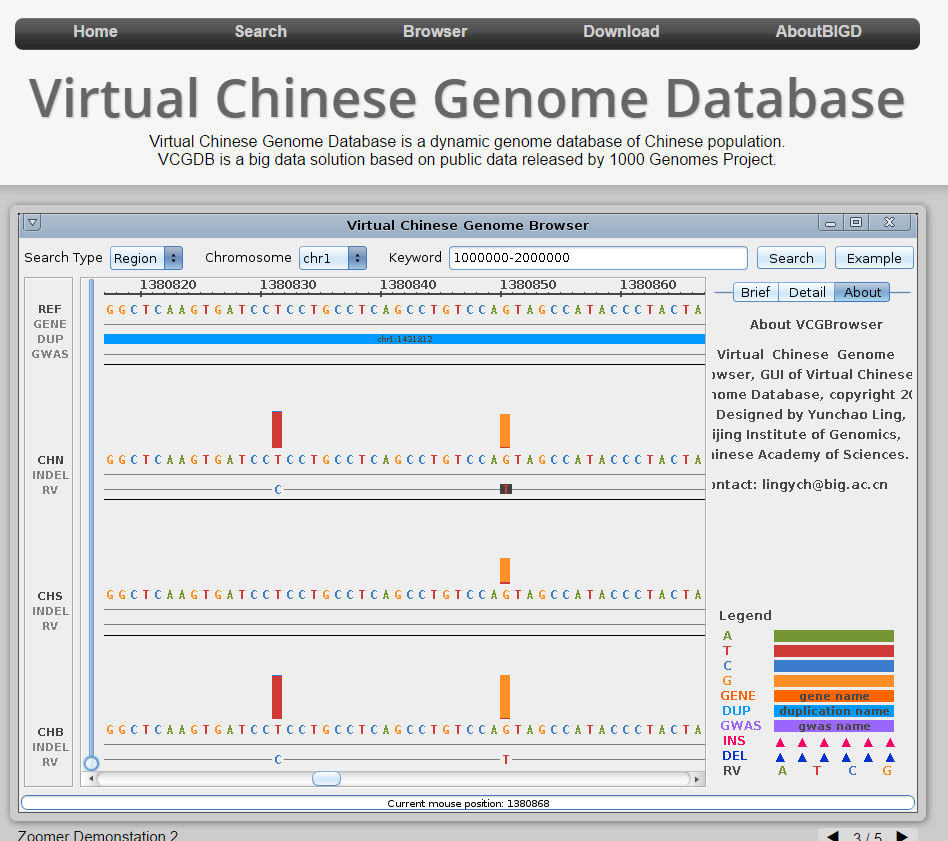Image resolution: width=948 pixels, height=841 pixels.
Task: Open the Download menu item
Action: 621,32
